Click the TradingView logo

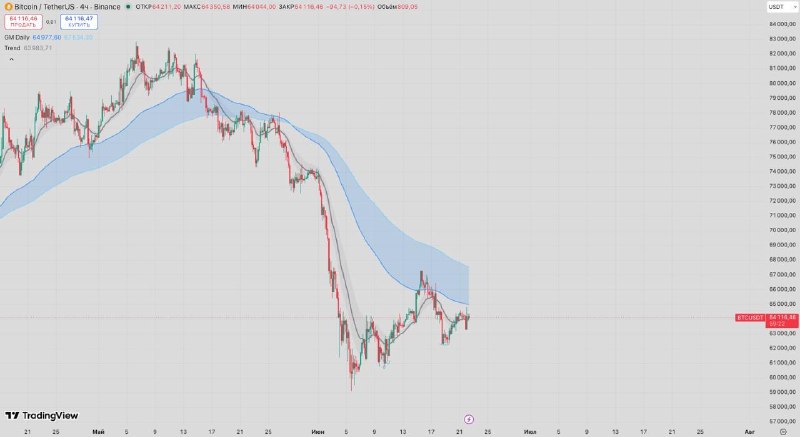pos(42,416)
